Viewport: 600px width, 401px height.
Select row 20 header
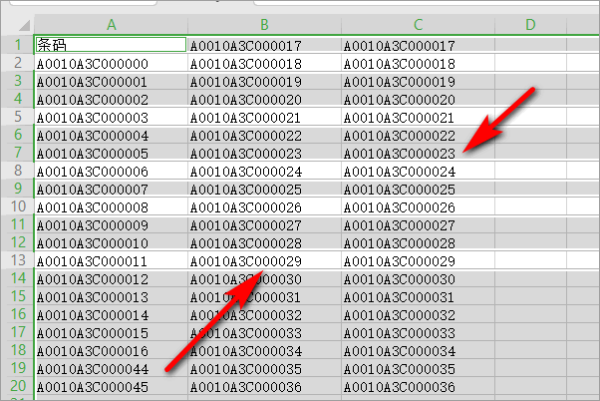click(x=17, y=387)
